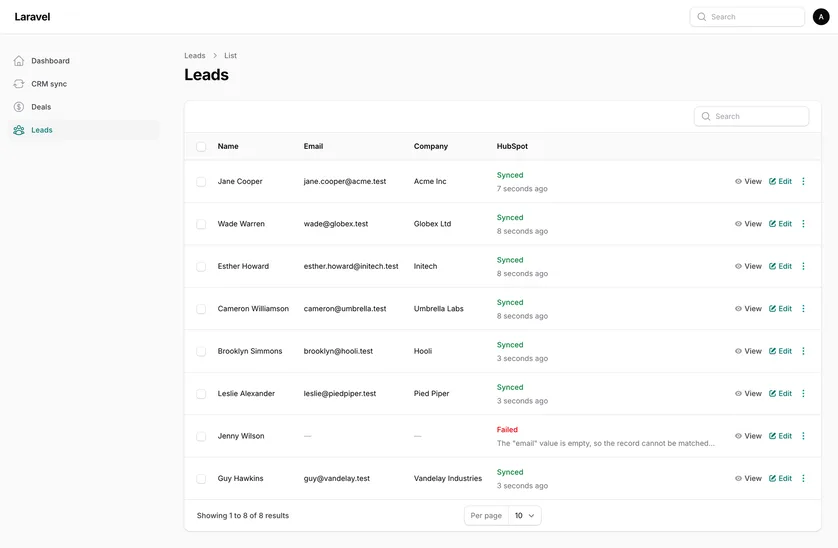View Guy Hawkins lead
Screen dimensions: 838x548
coord(748,478)
